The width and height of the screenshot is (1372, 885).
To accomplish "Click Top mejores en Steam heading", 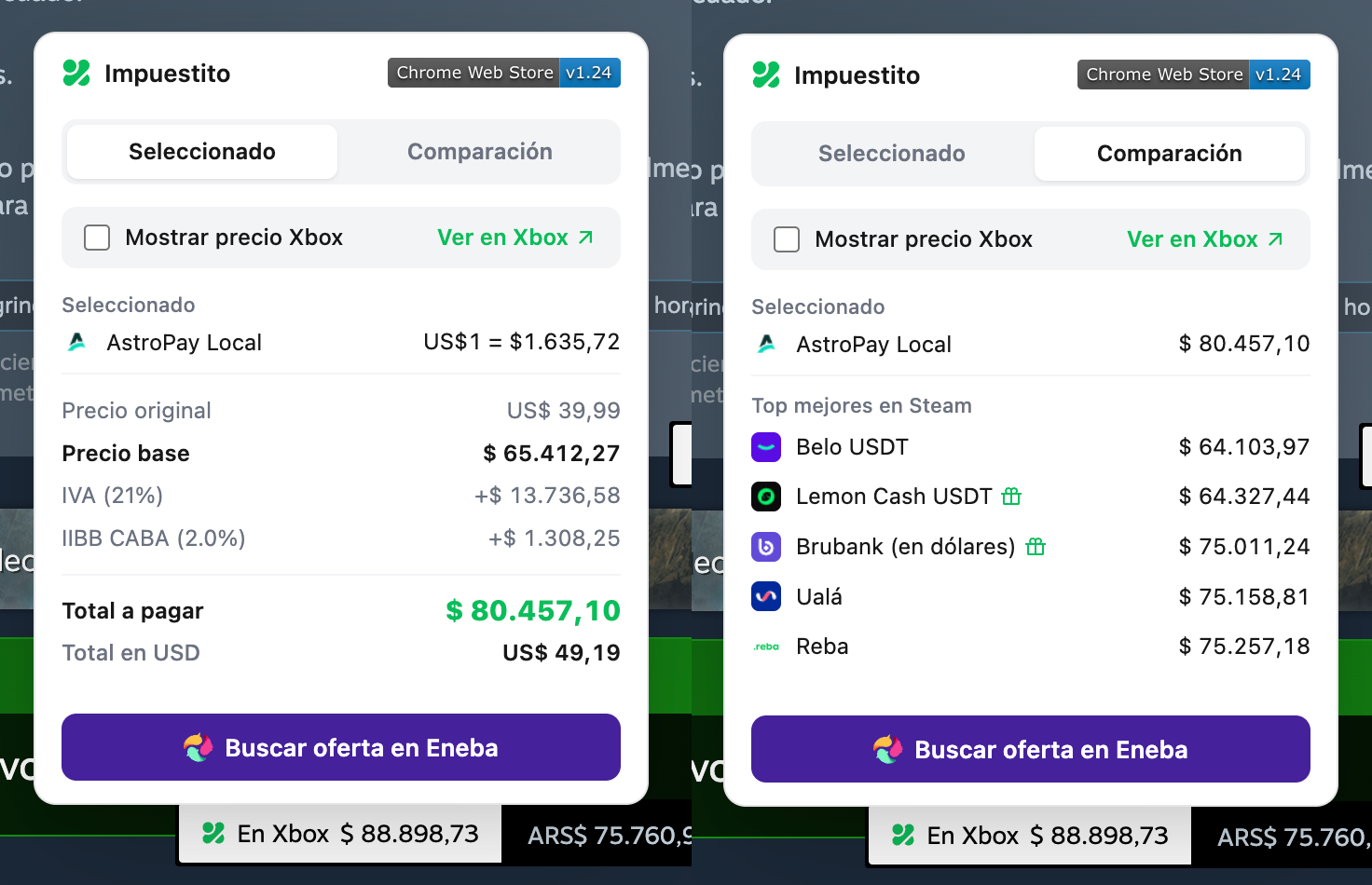I will [862, 406].
